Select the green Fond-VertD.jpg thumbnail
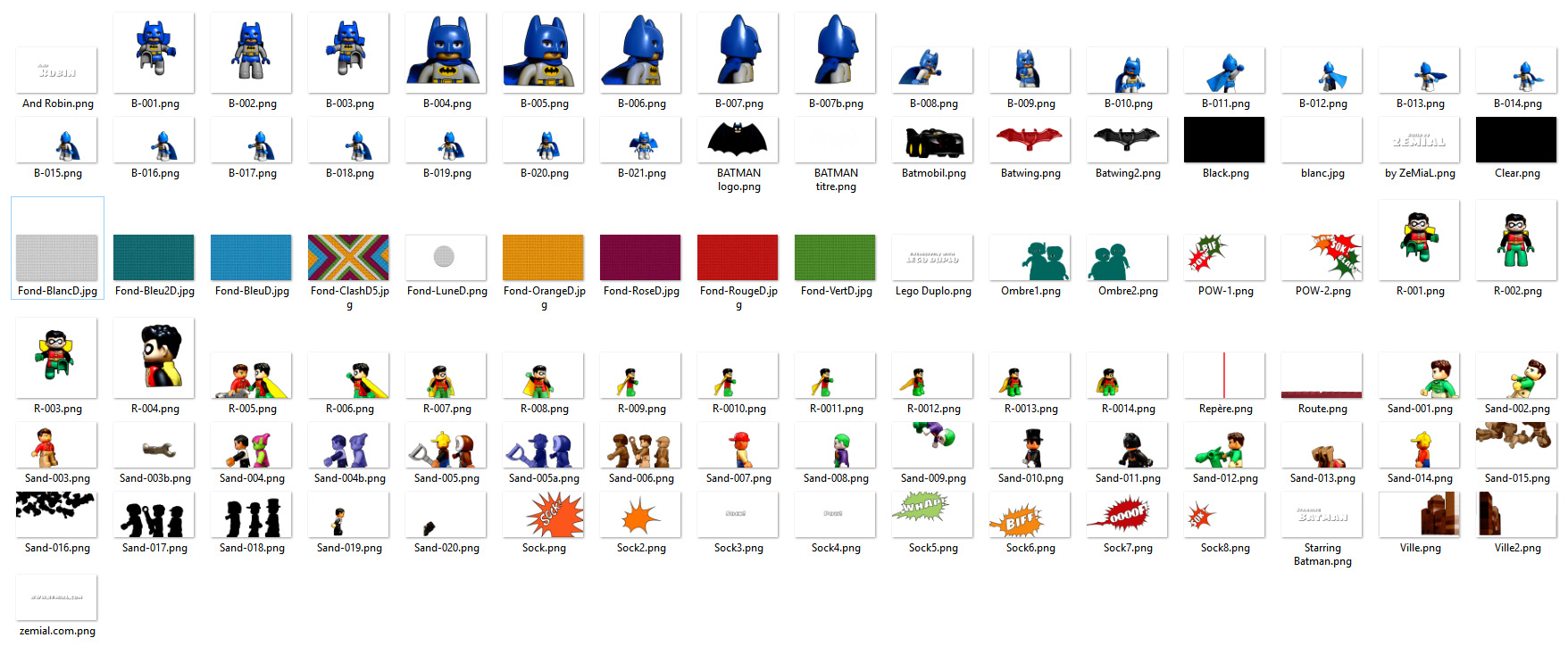1568x646 pixels. coord(836,258)
